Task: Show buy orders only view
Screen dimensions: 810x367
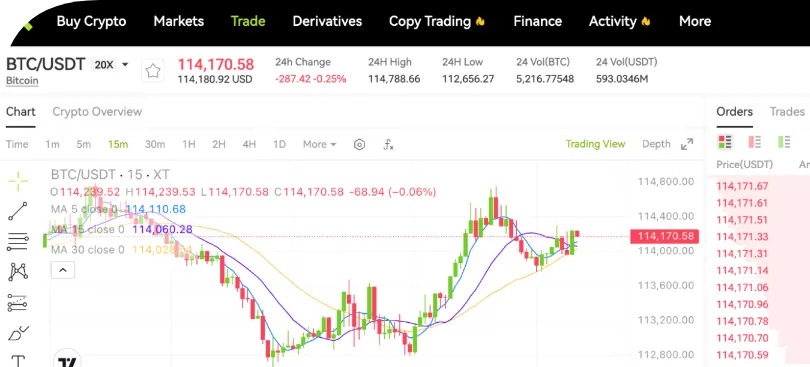Action: point(784,142)
